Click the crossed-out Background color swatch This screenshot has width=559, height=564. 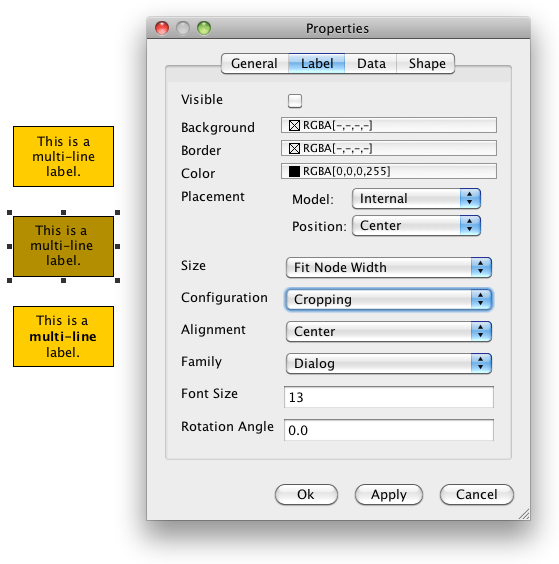click(x=294, y=126)
